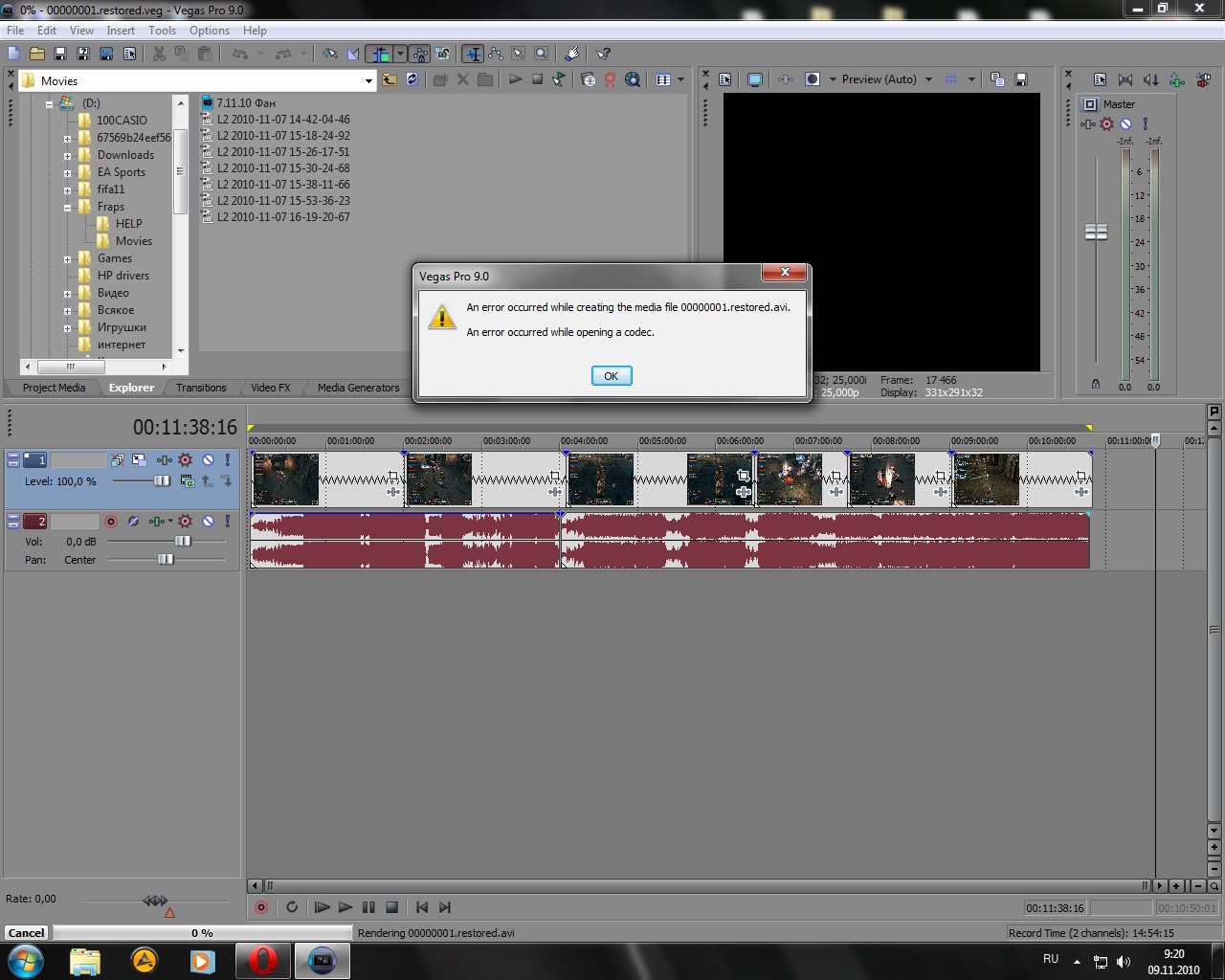Viewport: 1225px width, 980px height.
Task: Save the project with the floppy icon
Action: 60,54
